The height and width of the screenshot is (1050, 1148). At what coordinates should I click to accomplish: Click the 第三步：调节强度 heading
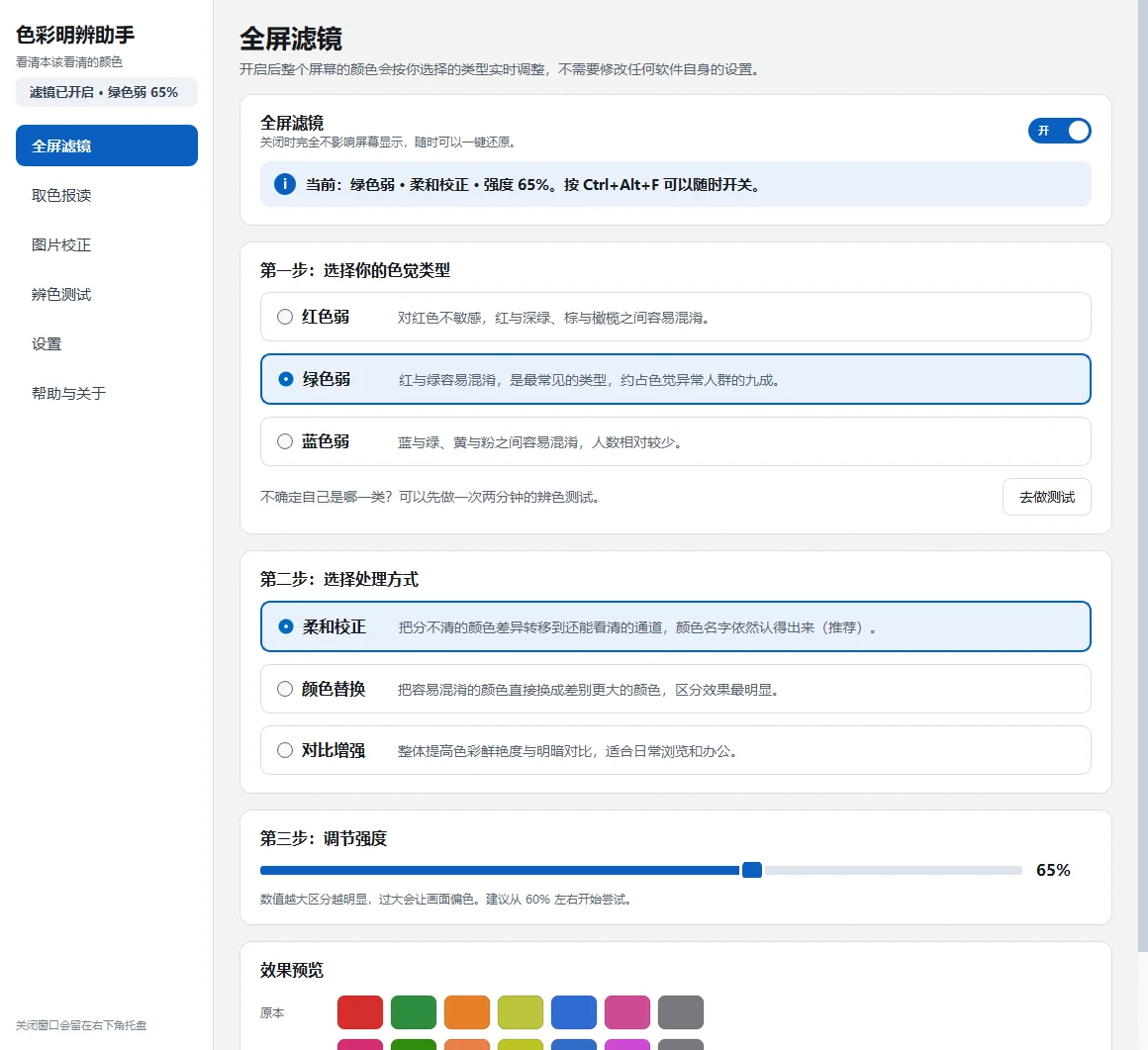324,838
